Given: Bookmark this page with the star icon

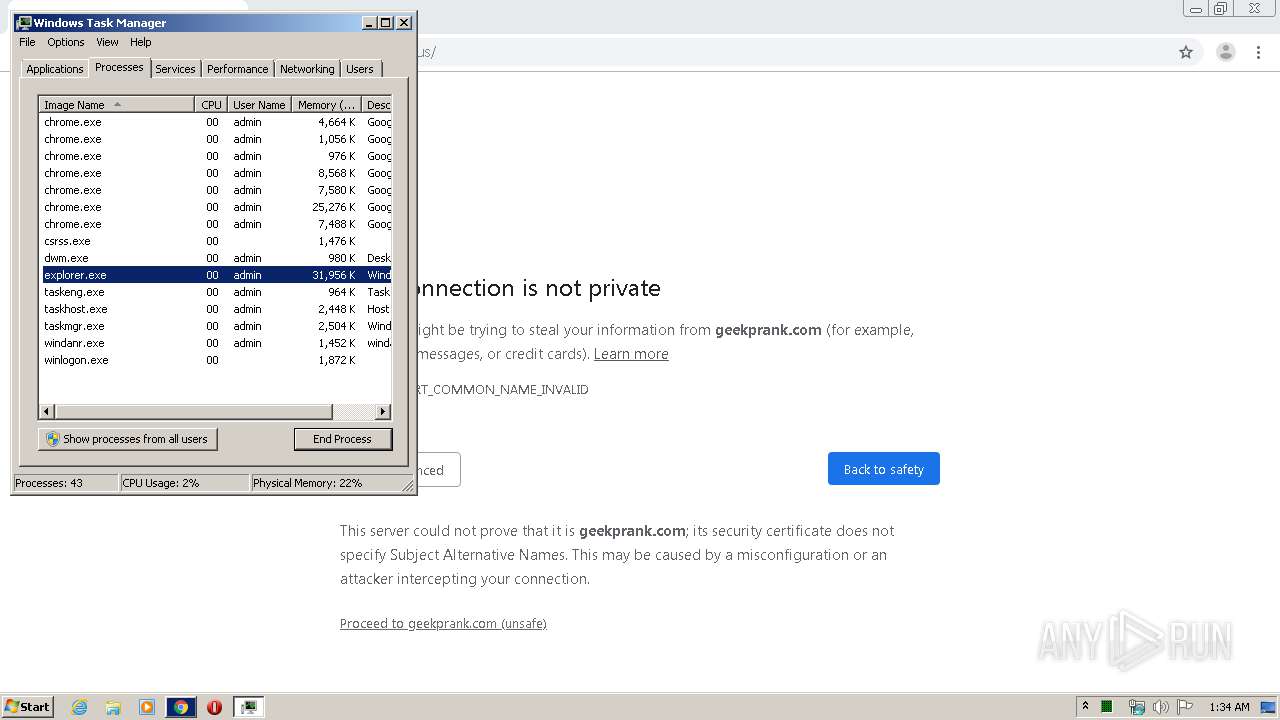Looking at the screenshot, I should 1186,52.
